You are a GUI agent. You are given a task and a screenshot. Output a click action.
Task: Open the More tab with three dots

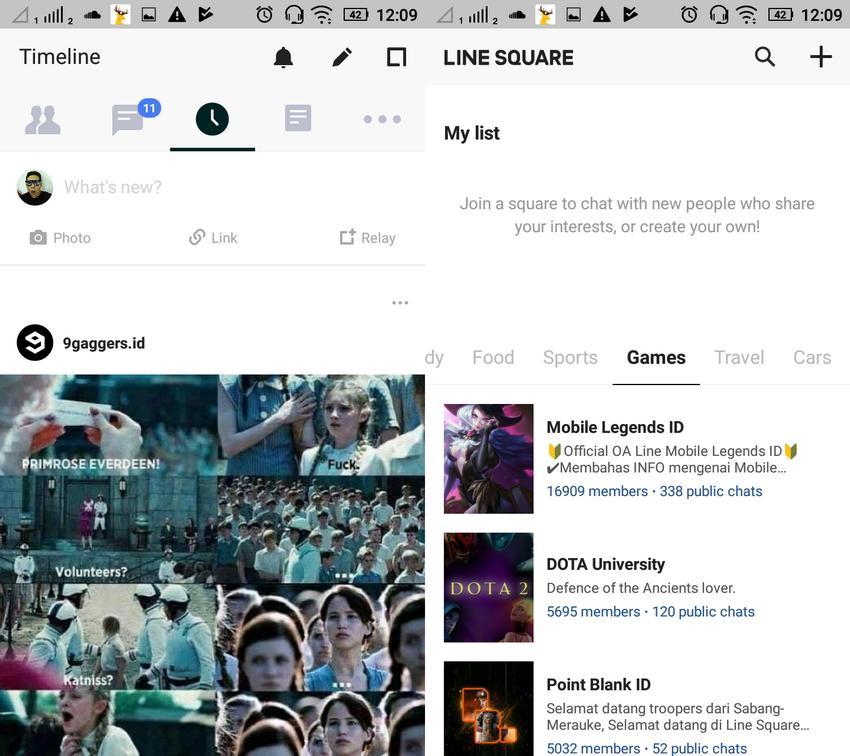click(x=382, y=119)
